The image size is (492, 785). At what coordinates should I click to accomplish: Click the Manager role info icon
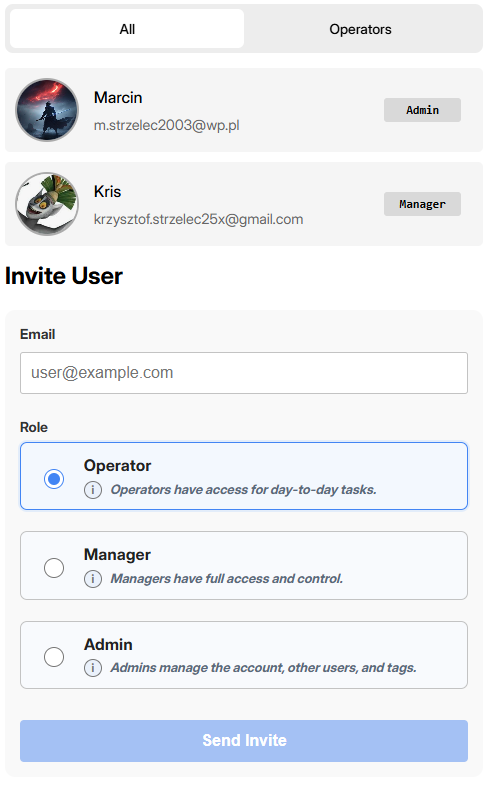(x=93, y=579)
